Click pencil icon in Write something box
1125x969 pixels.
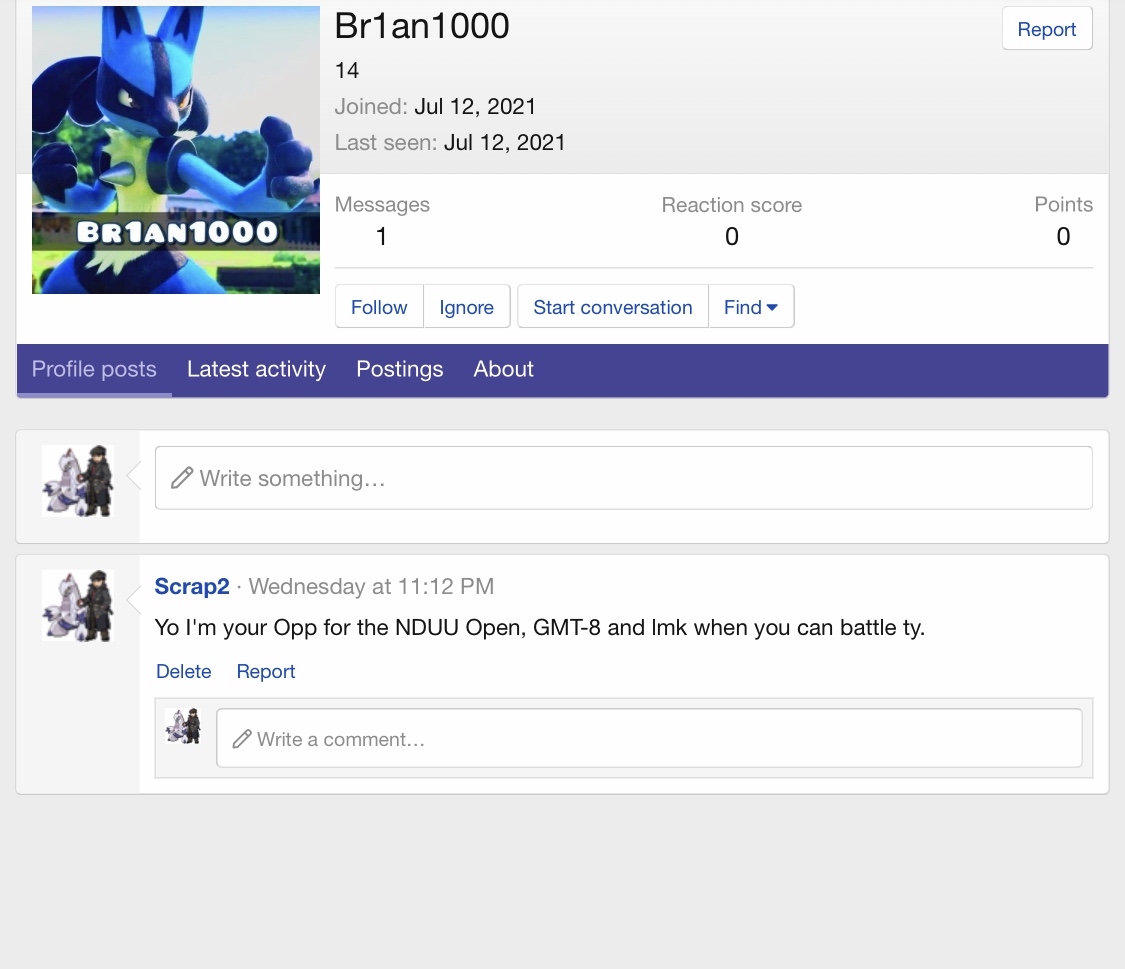pyautogui.click(x=182, y=478)
